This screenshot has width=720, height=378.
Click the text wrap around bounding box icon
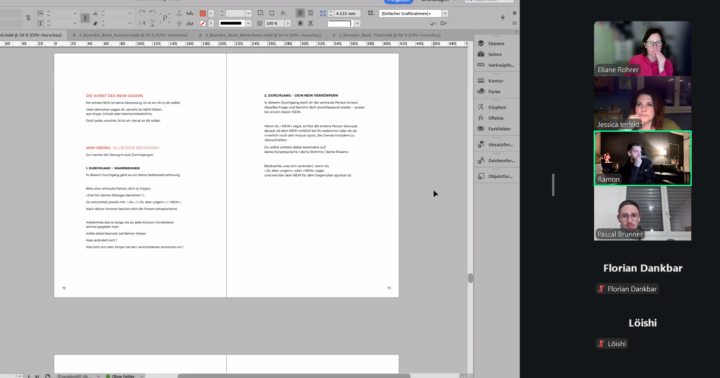[x=311, y=13]
